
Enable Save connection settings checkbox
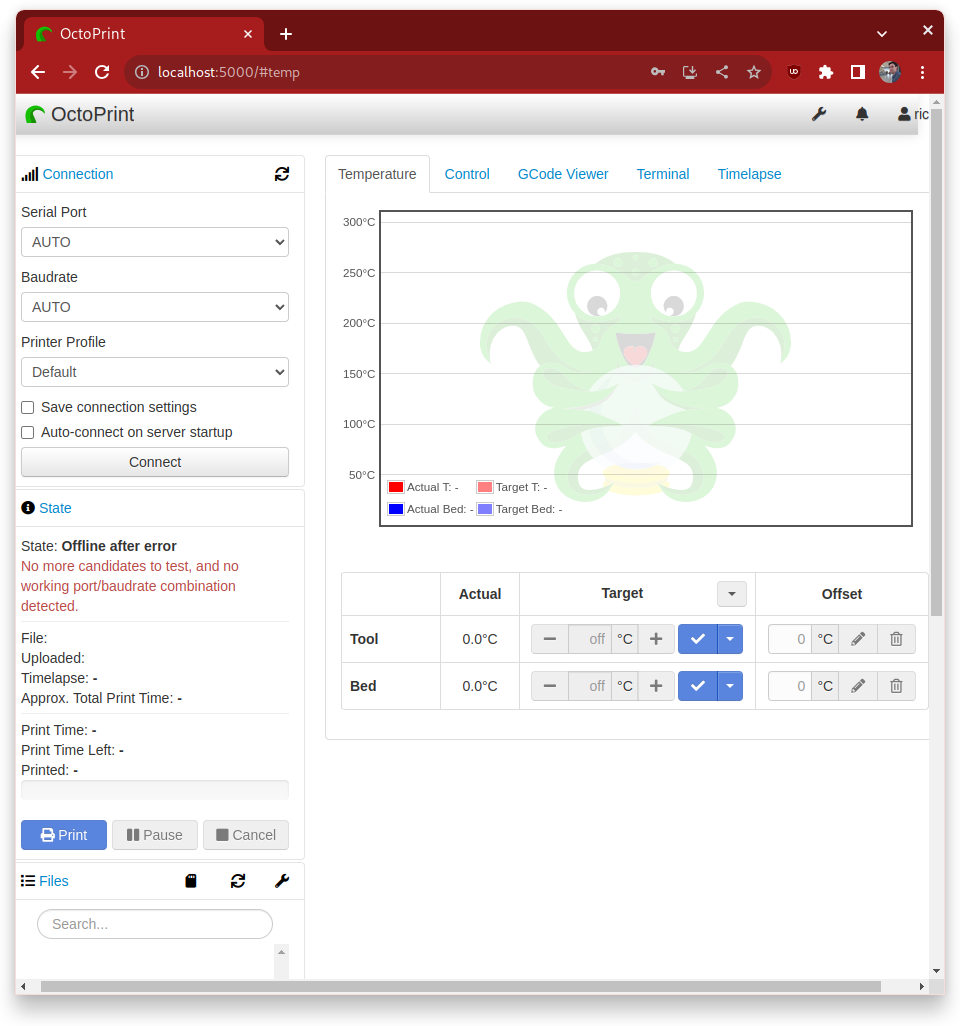(28, 408)
